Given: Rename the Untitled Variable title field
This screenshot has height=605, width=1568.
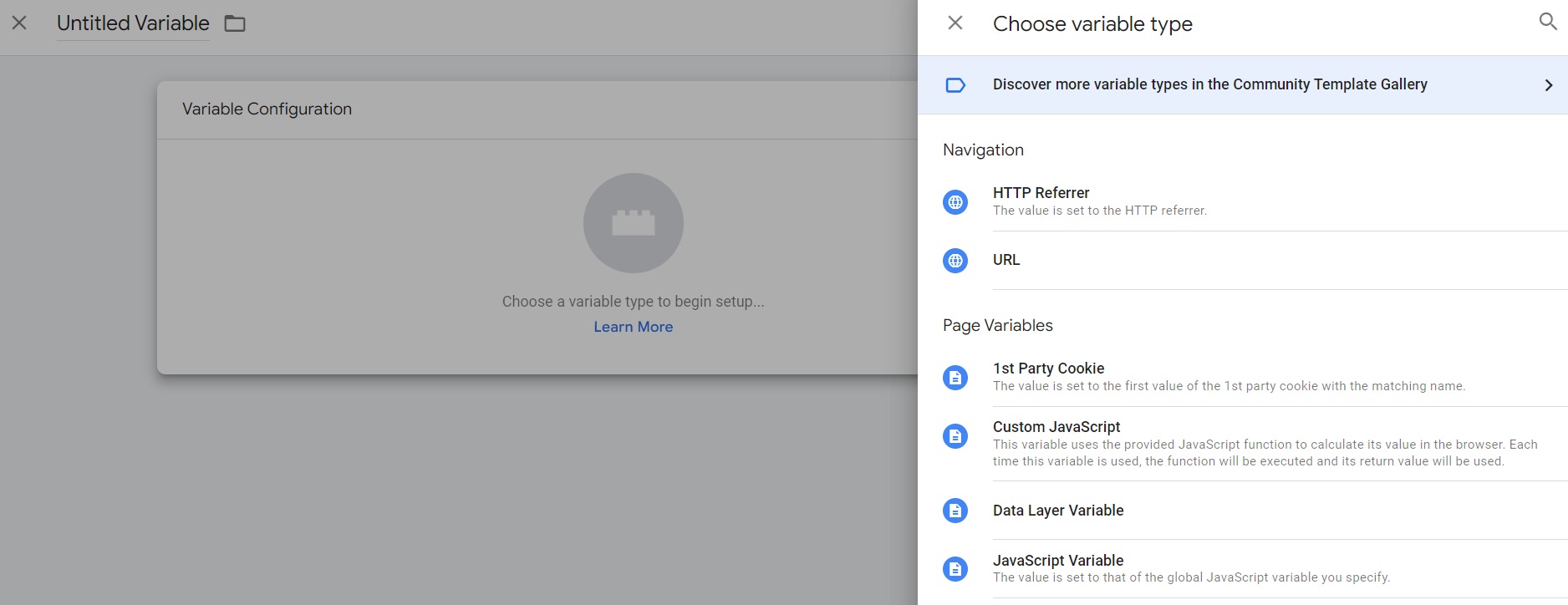Looking at the screenshot, I should [132, 23].
